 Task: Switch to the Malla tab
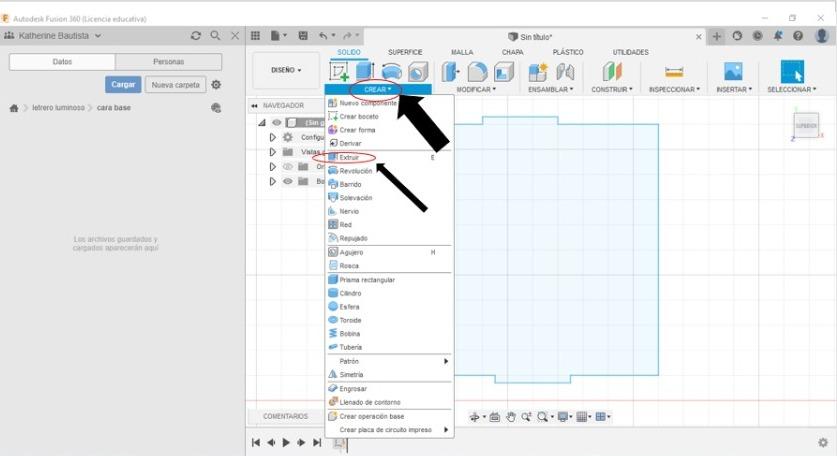point(462,52)
